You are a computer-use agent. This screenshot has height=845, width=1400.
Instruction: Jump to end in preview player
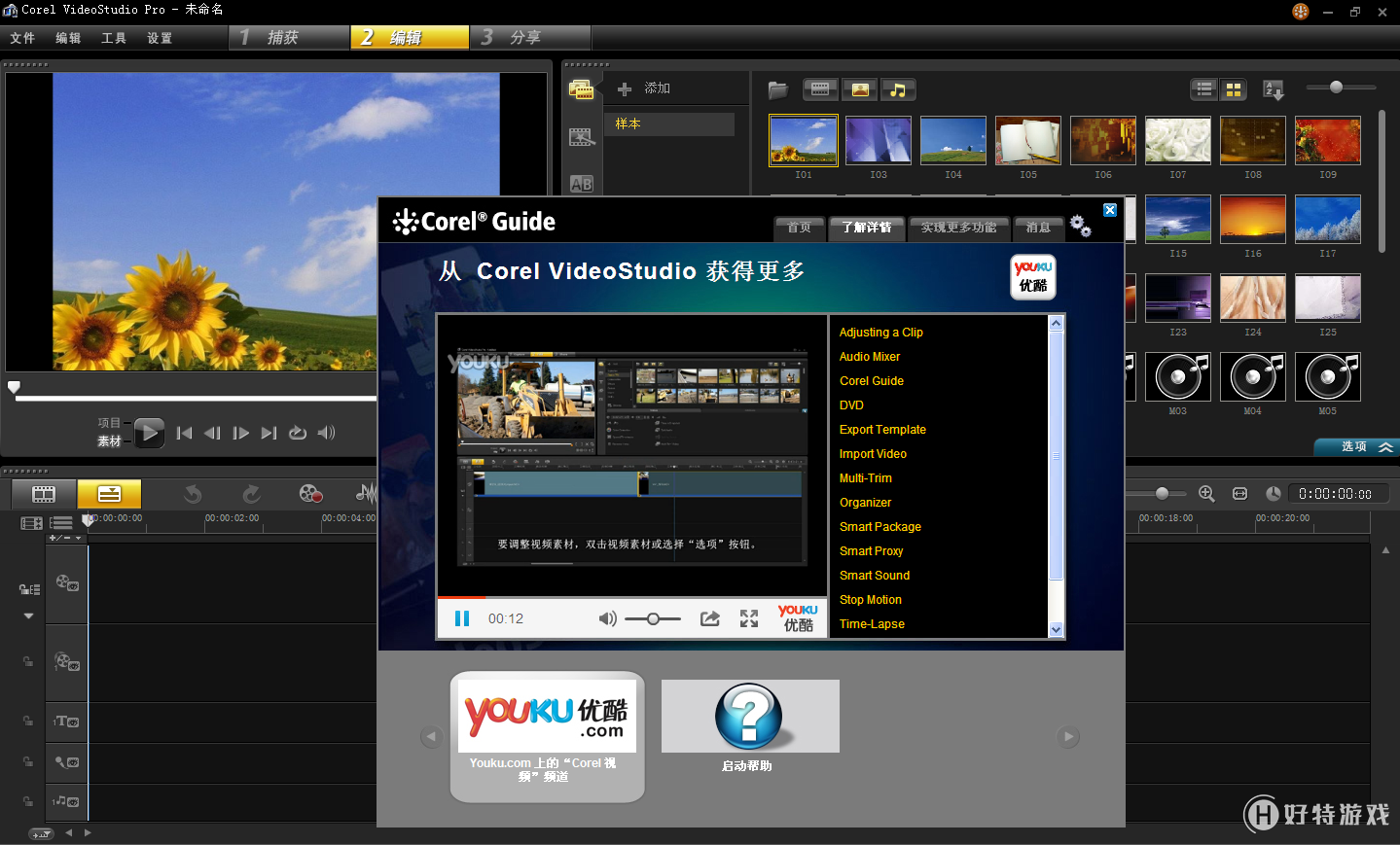coord(269,433)
